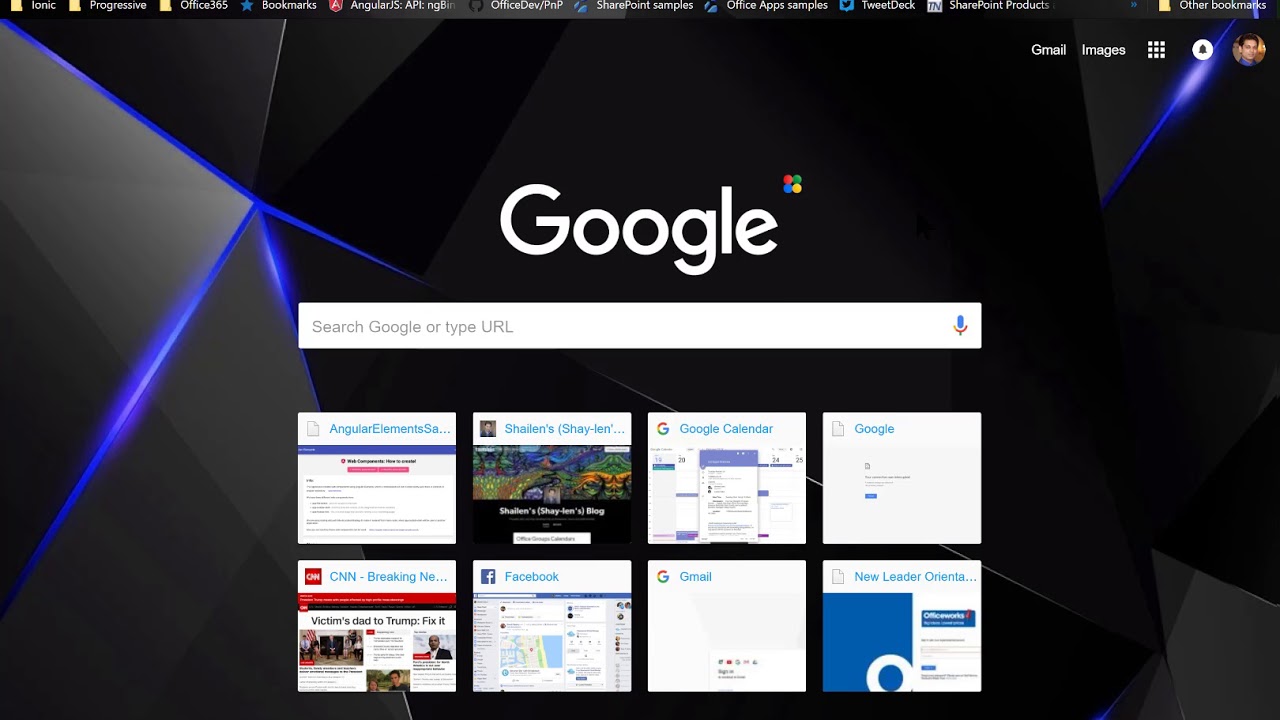Start voice search with microphone icon

(960, 326)
